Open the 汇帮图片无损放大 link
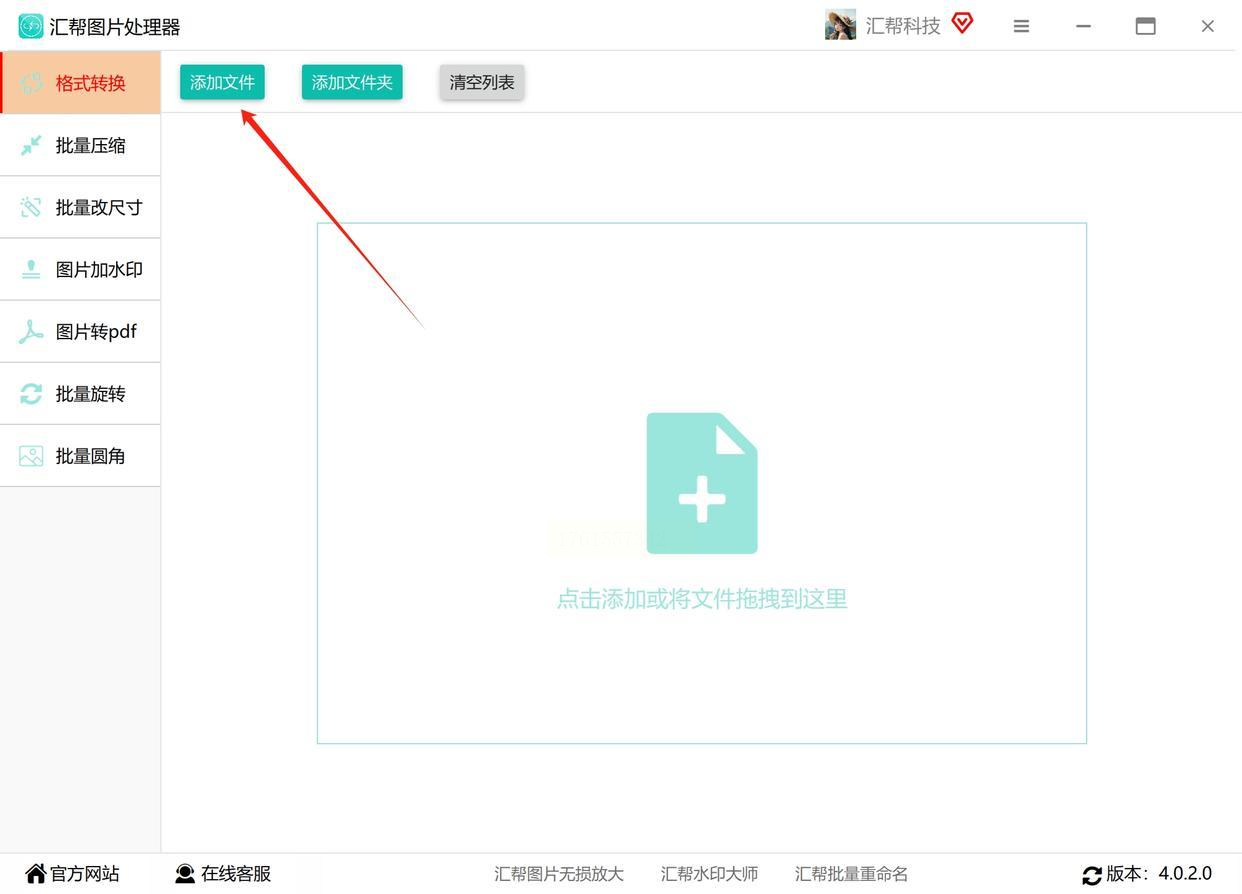The image size is (1242, 894). [x=559, y=874]
